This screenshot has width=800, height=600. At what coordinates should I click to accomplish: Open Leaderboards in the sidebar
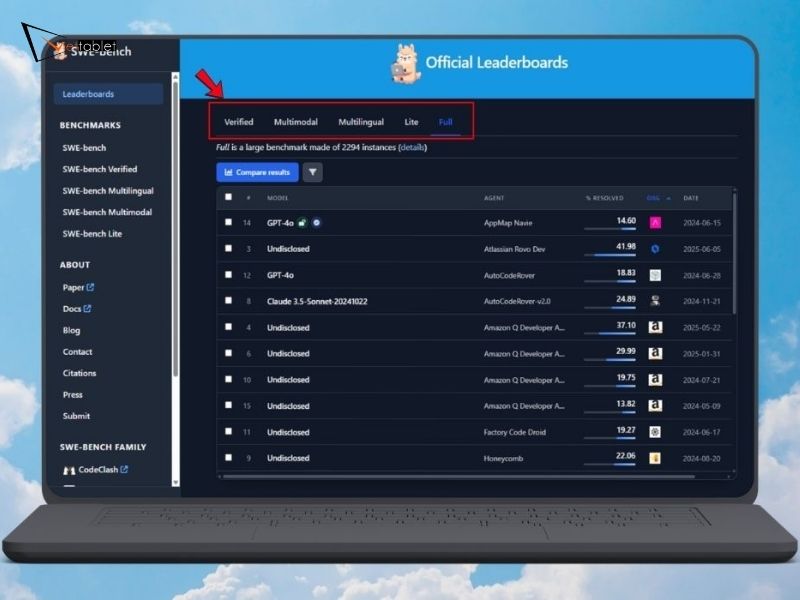(108, 94)
